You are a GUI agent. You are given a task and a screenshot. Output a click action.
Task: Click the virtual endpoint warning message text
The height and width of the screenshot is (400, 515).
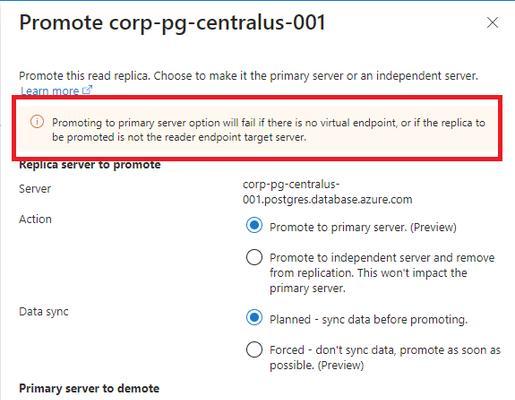(268, 130)
